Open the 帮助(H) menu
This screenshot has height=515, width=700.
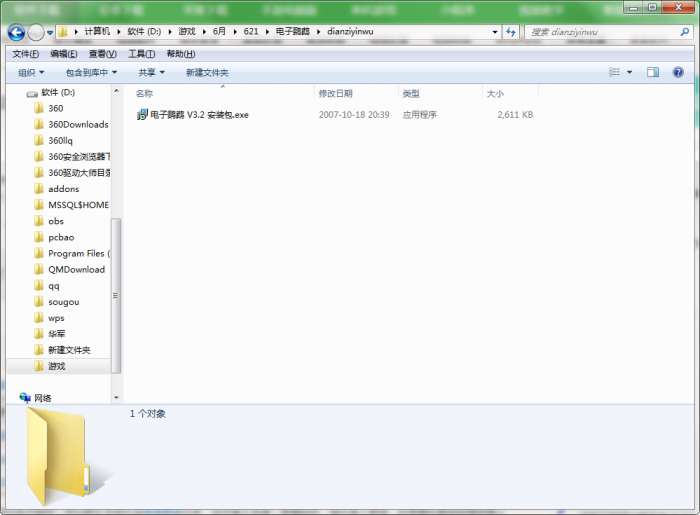[x=181, y=54]
